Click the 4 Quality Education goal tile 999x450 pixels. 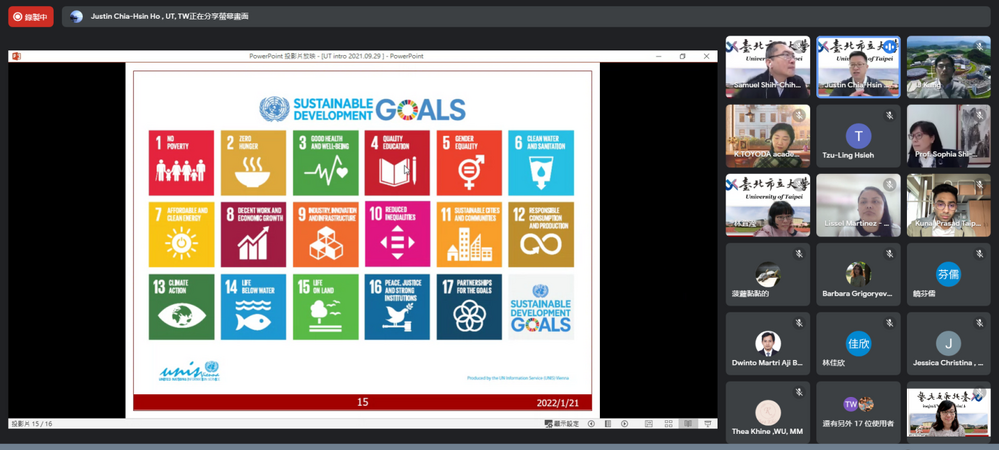point(398,163)
